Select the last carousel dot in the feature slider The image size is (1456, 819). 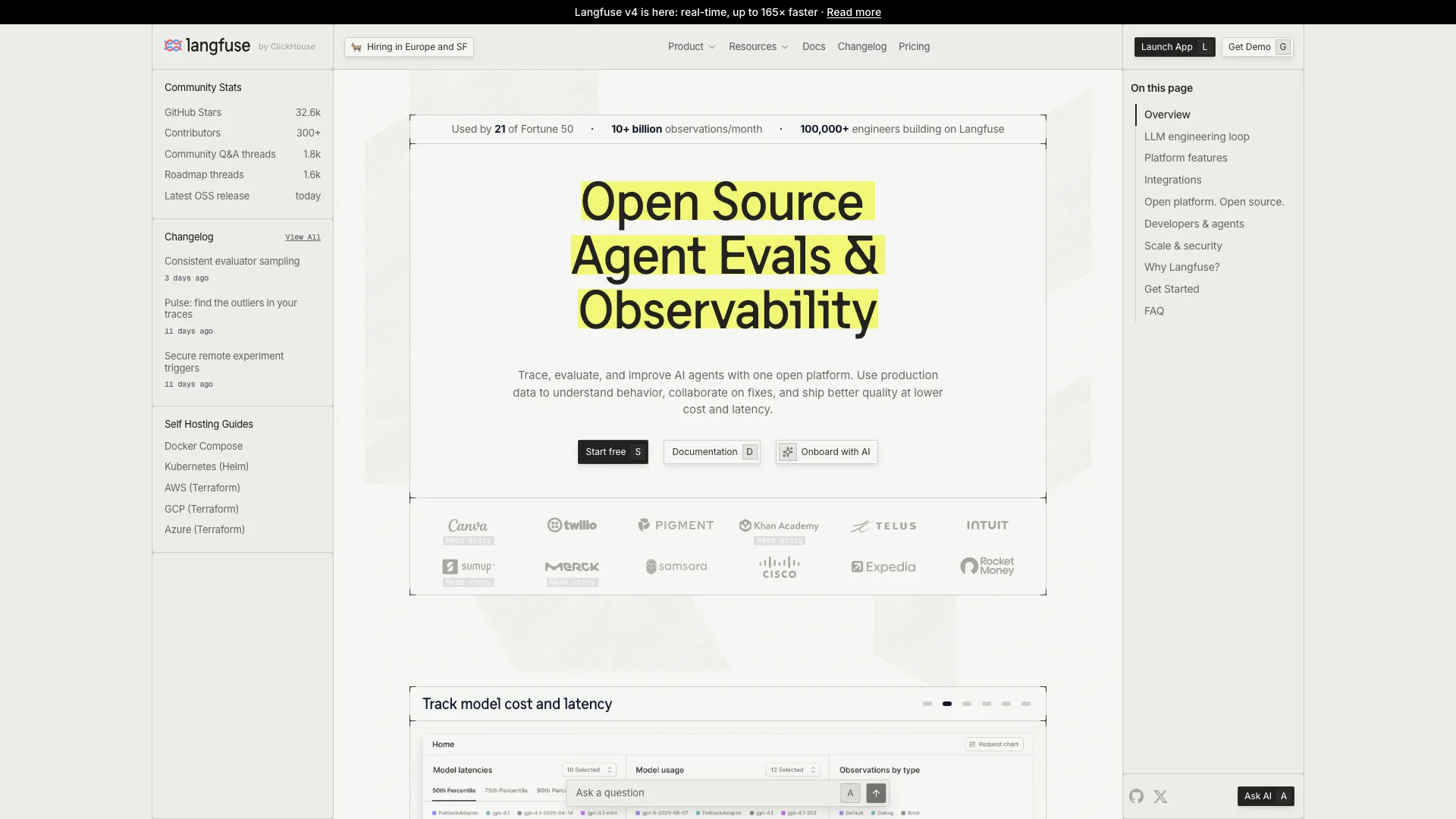pyautogui.click(x=1026, y=704)
